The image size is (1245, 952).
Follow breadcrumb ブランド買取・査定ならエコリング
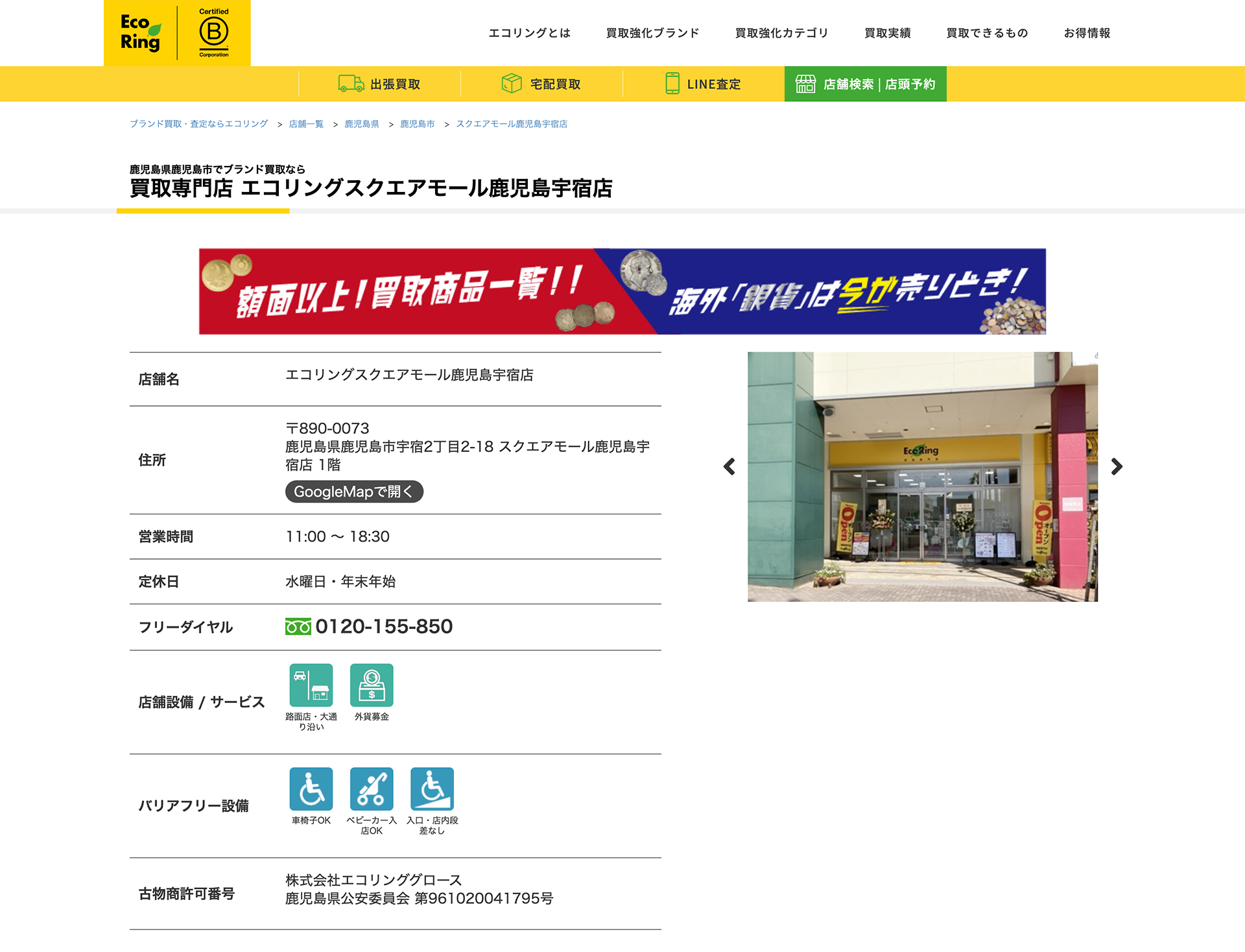(x=199, y=124)
